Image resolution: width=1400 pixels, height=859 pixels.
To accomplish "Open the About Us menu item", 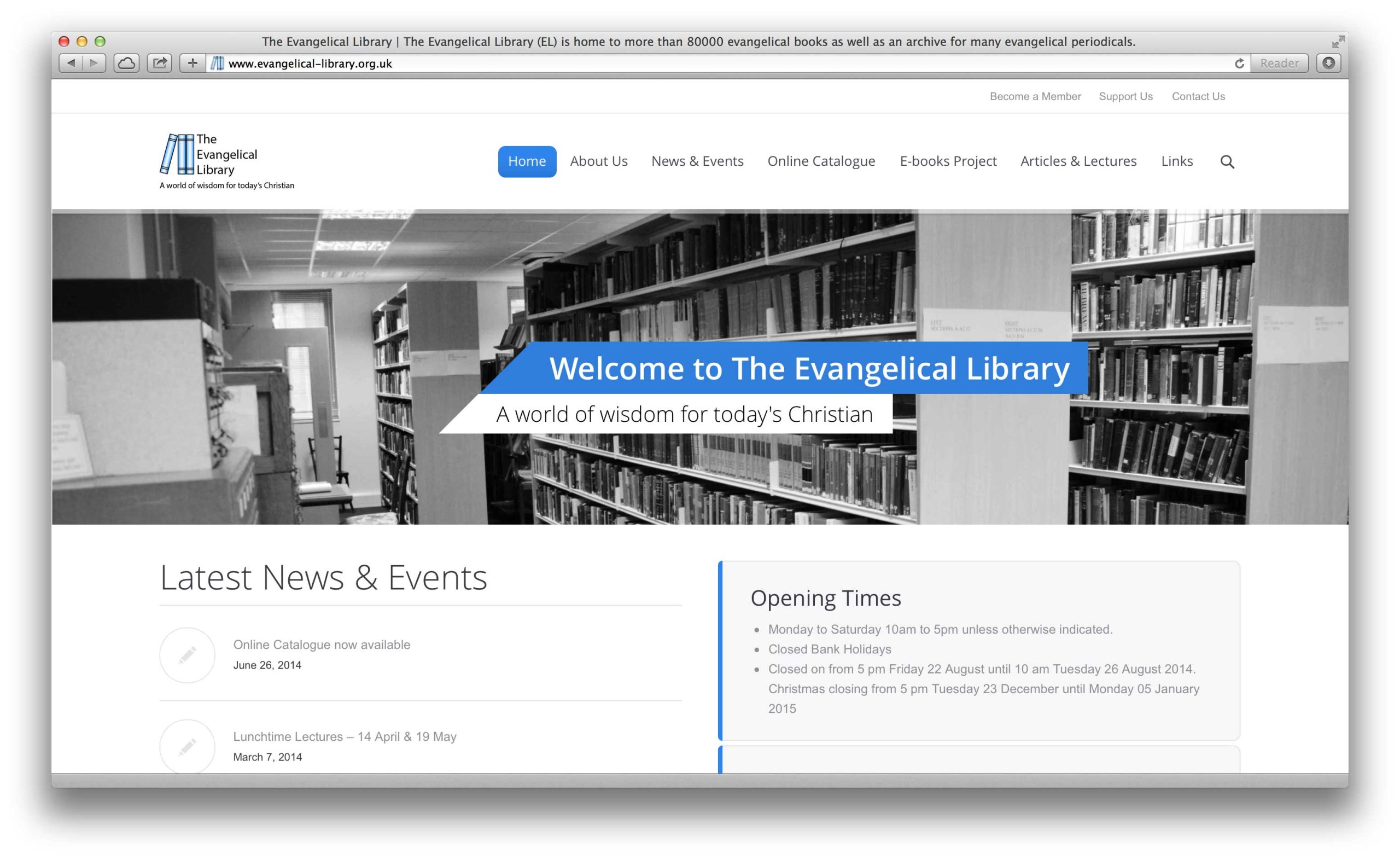I will [x=599, y=161].
